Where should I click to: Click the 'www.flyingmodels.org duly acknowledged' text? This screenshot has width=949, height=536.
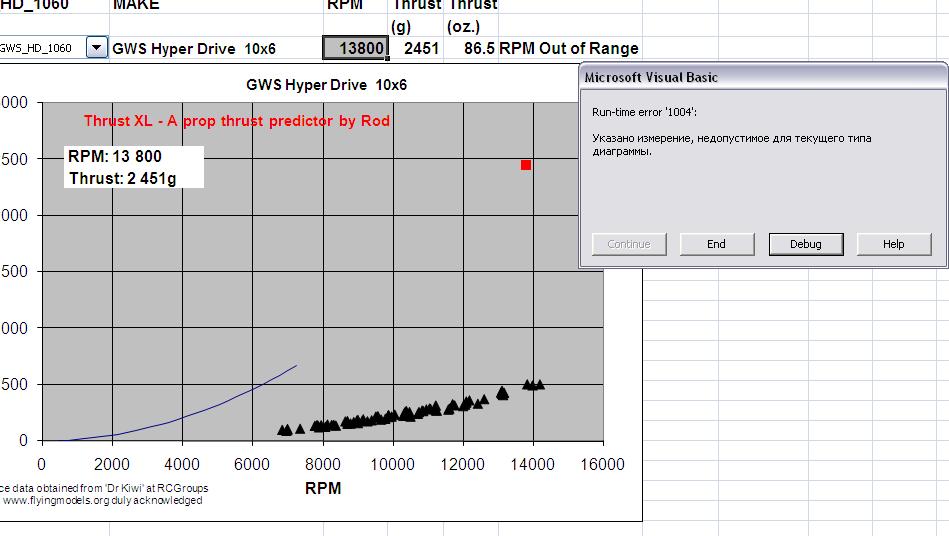tap(103, 500)
